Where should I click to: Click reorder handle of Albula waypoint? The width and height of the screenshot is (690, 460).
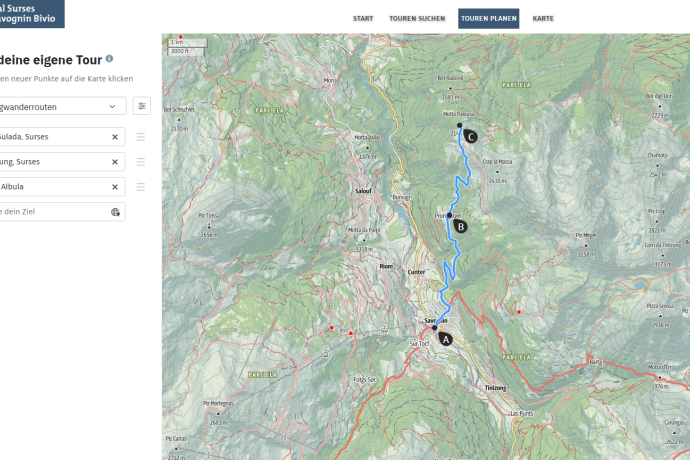pos(141,186)
